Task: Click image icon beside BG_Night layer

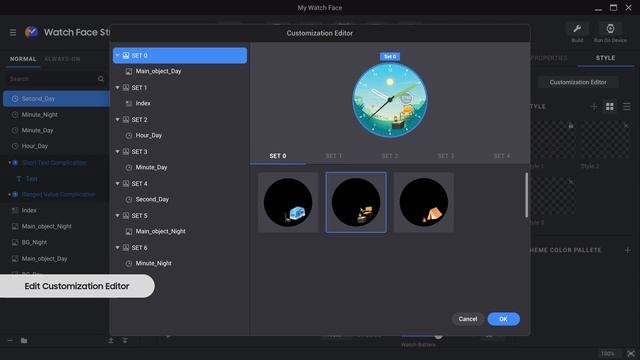Action: click(x=15, y=242)
